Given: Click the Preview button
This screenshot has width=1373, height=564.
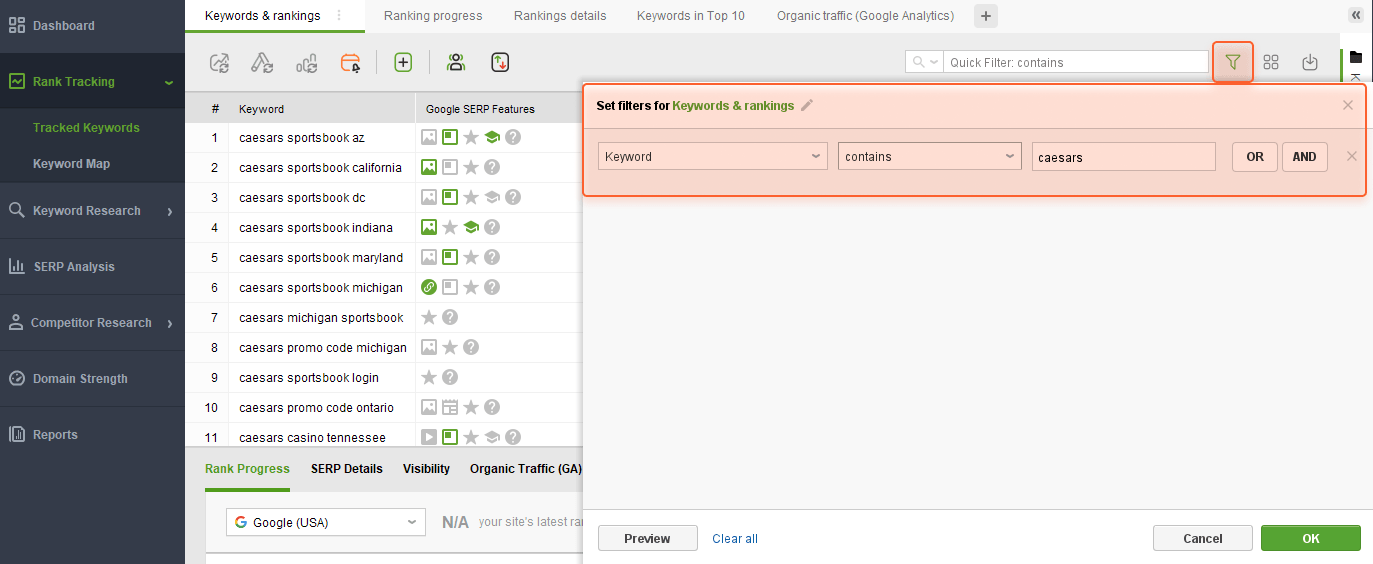Looking at the screenshot, I should 647,538.
